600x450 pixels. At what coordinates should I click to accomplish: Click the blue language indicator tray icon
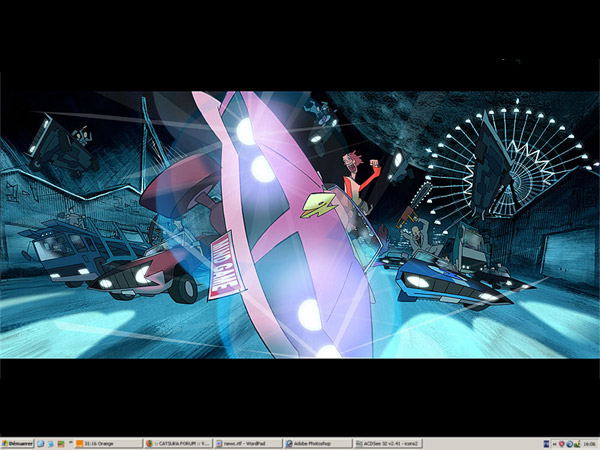click(x=546, y=444)
